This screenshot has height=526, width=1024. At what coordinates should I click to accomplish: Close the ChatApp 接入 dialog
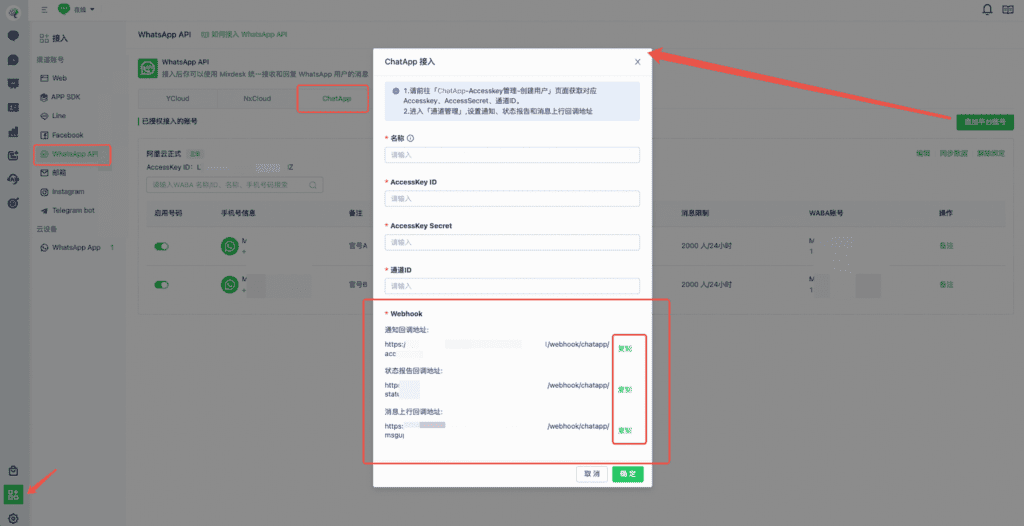(637, 62)
